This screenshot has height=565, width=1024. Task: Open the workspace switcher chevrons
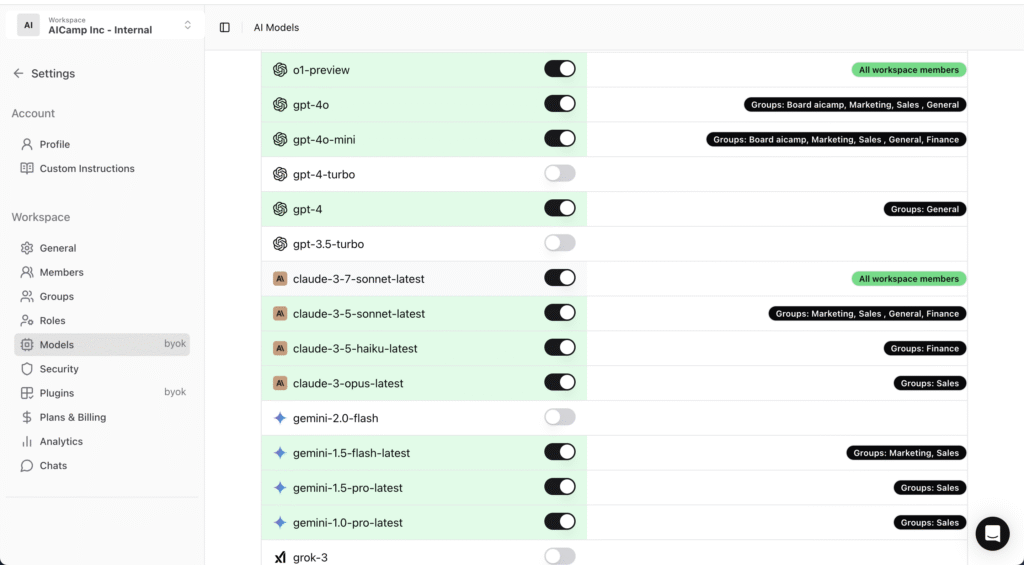(187, 25)
